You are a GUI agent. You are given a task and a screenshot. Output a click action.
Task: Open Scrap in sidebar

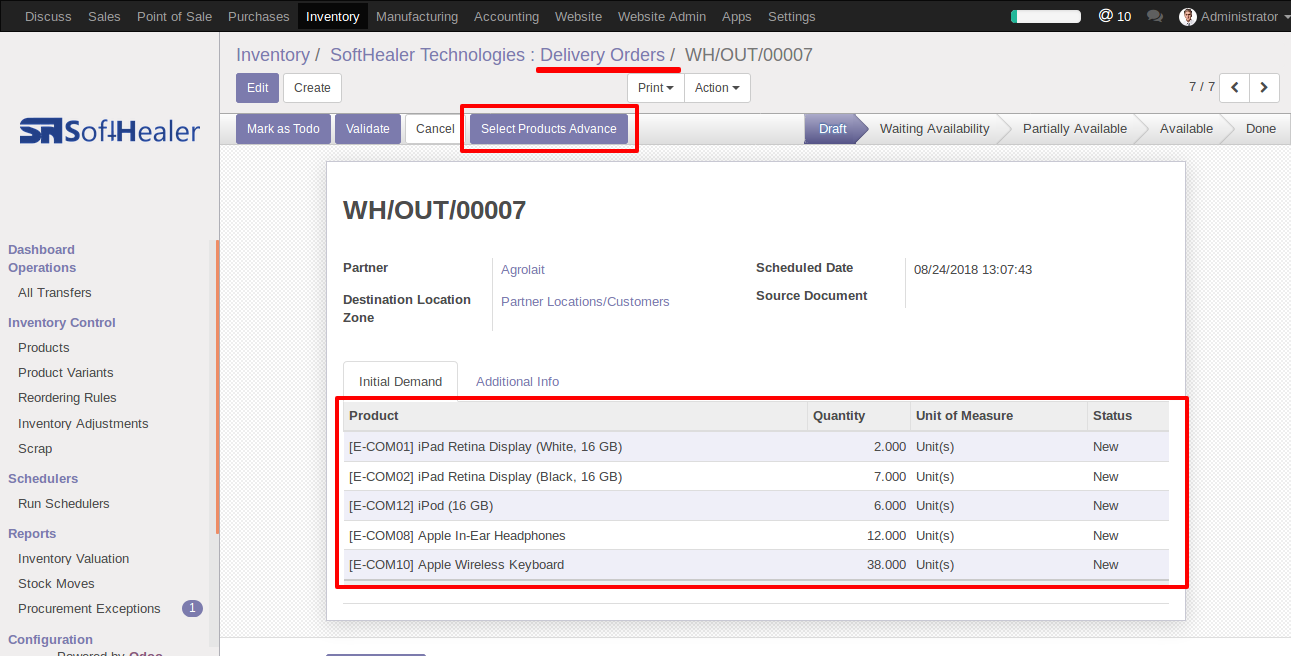click(35, 449)
